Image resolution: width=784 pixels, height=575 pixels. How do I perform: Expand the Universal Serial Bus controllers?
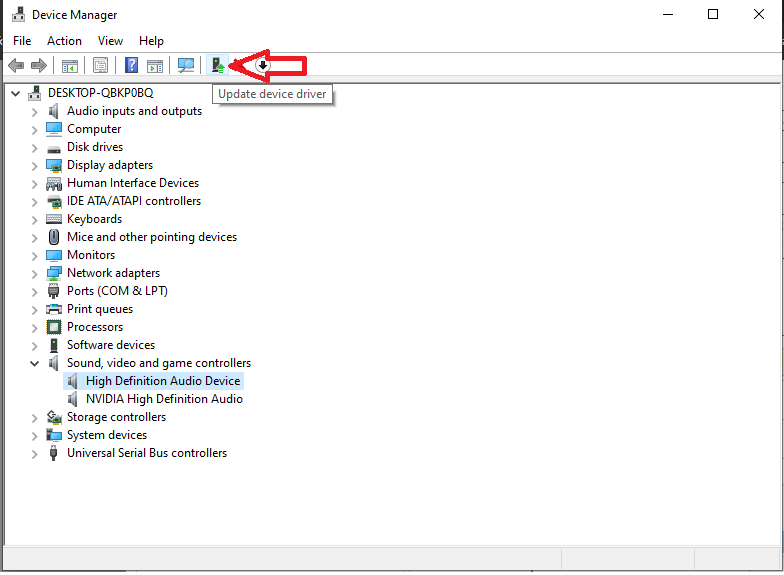34,453
